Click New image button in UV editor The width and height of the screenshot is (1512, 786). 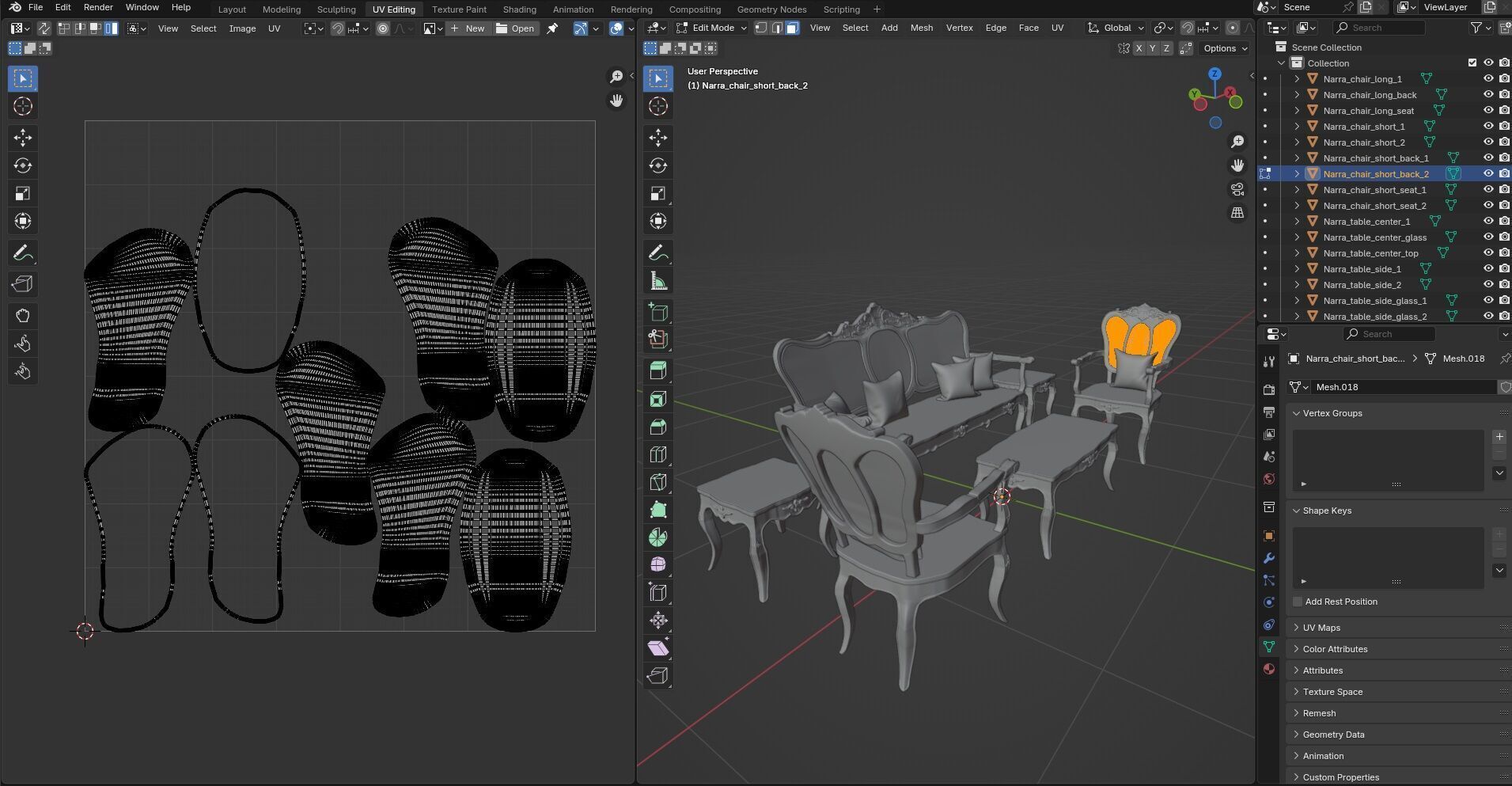[467, 28]
